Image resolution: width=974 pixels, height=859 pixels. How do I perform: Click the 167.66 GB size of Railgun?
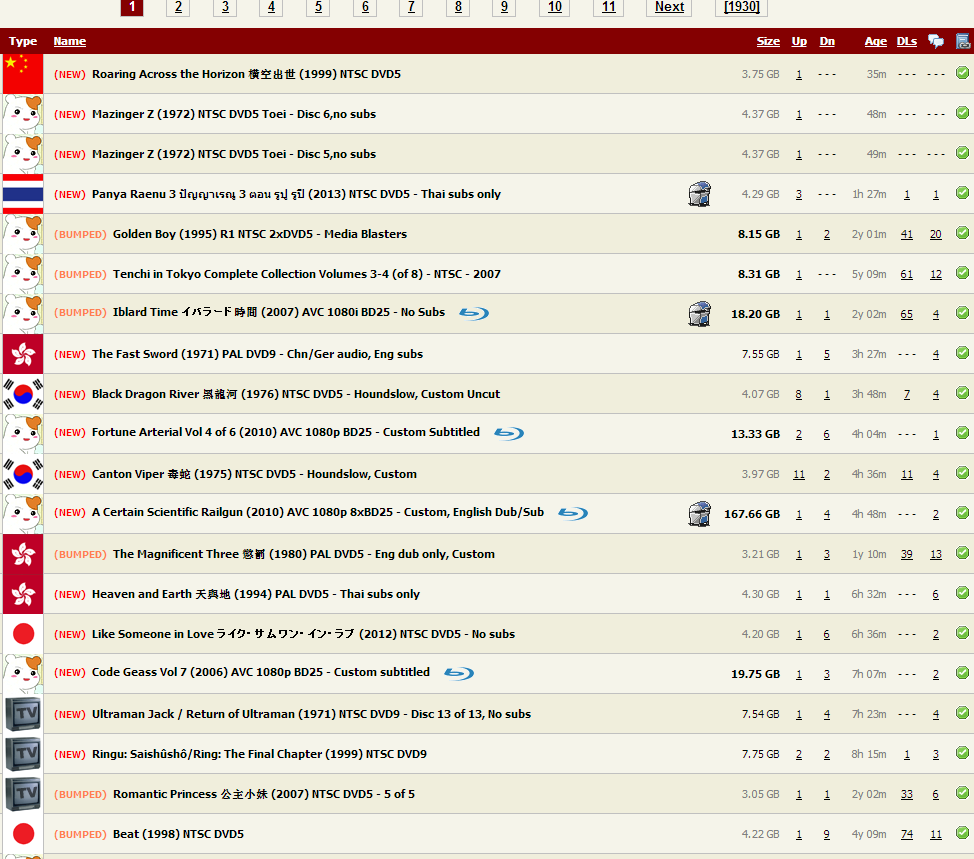pos(752,514)
